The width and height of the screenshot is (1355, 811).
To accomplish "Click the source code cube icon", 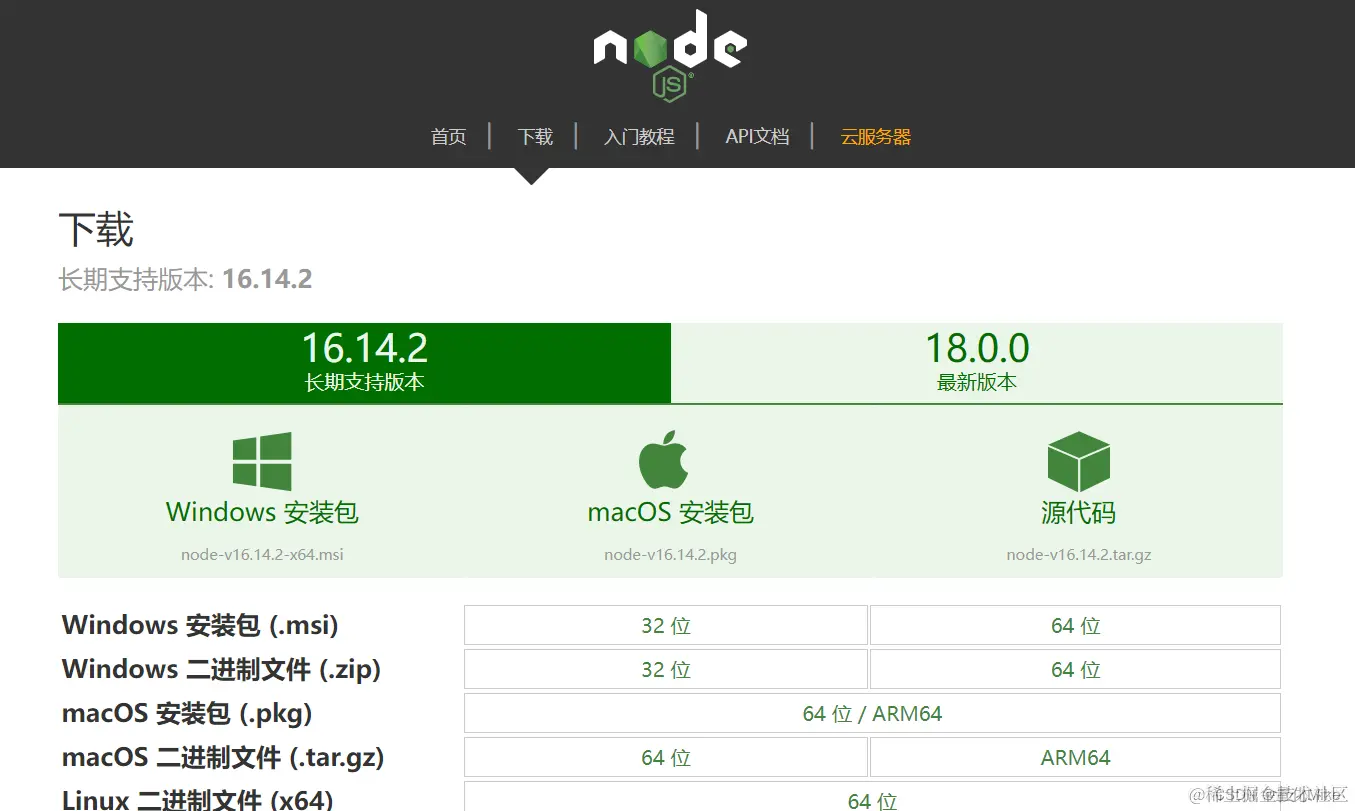I will 1079,462.
